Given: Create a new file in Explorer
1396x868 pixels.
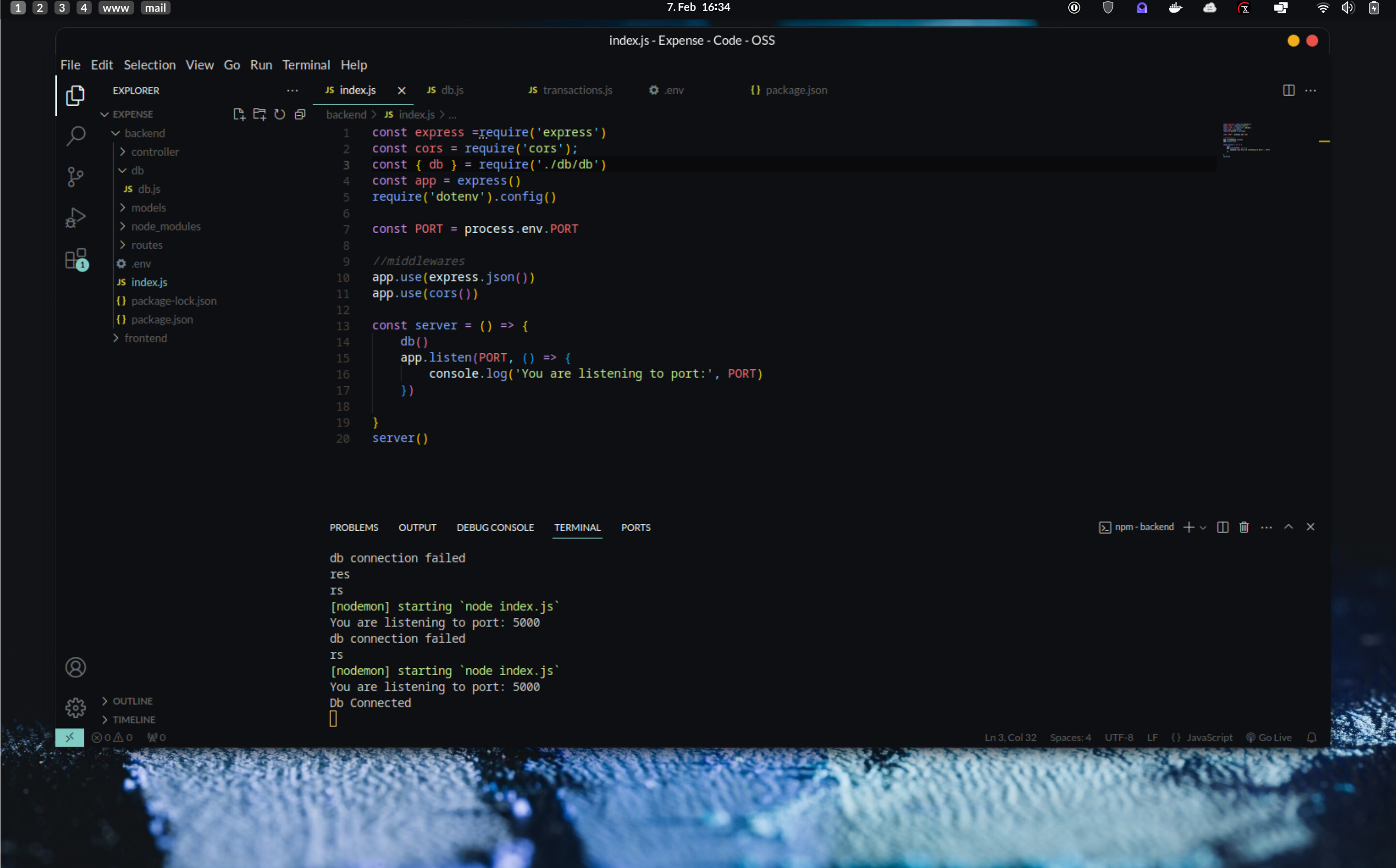Looking at the screenshot, I should 239,114.
